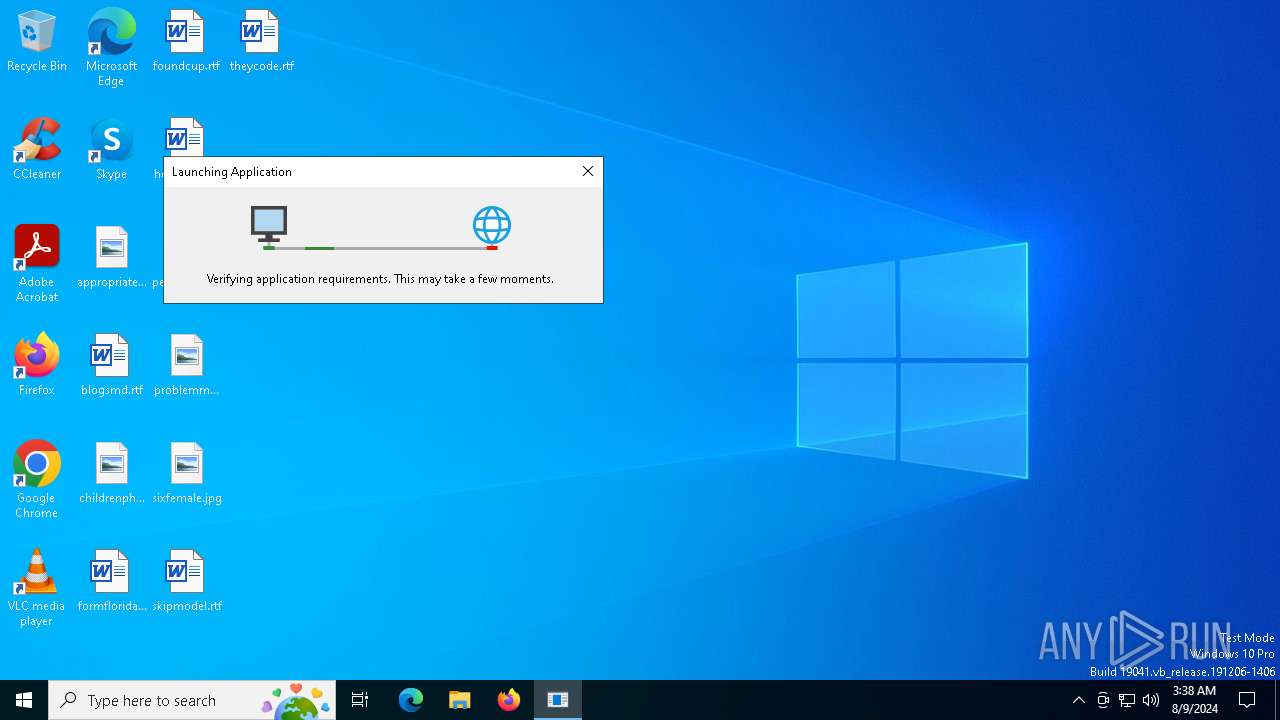Select the VLC media player shortcut
Screen dimensions: 1280x720
pos(37,588)
